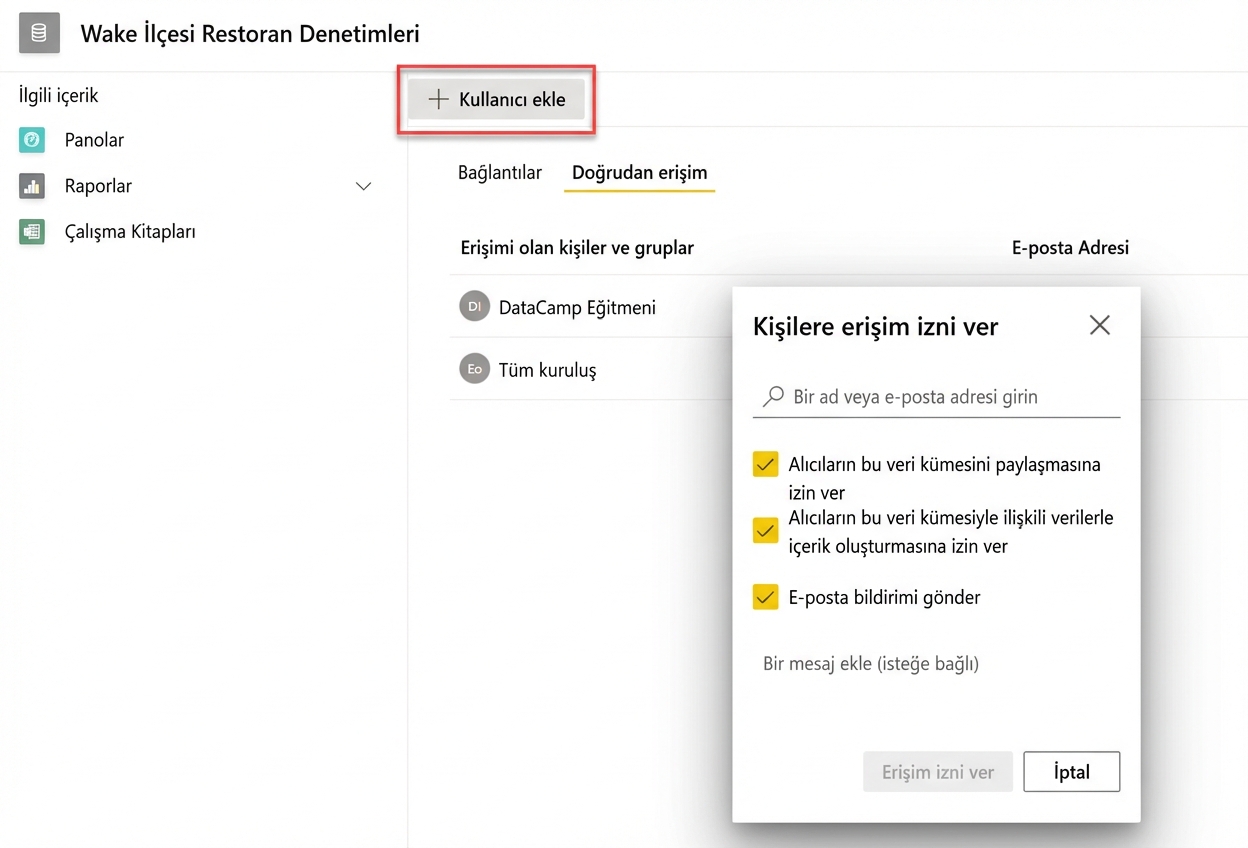
Task: Select the Doğrudan erişim tab
Action: click(639, 172)
